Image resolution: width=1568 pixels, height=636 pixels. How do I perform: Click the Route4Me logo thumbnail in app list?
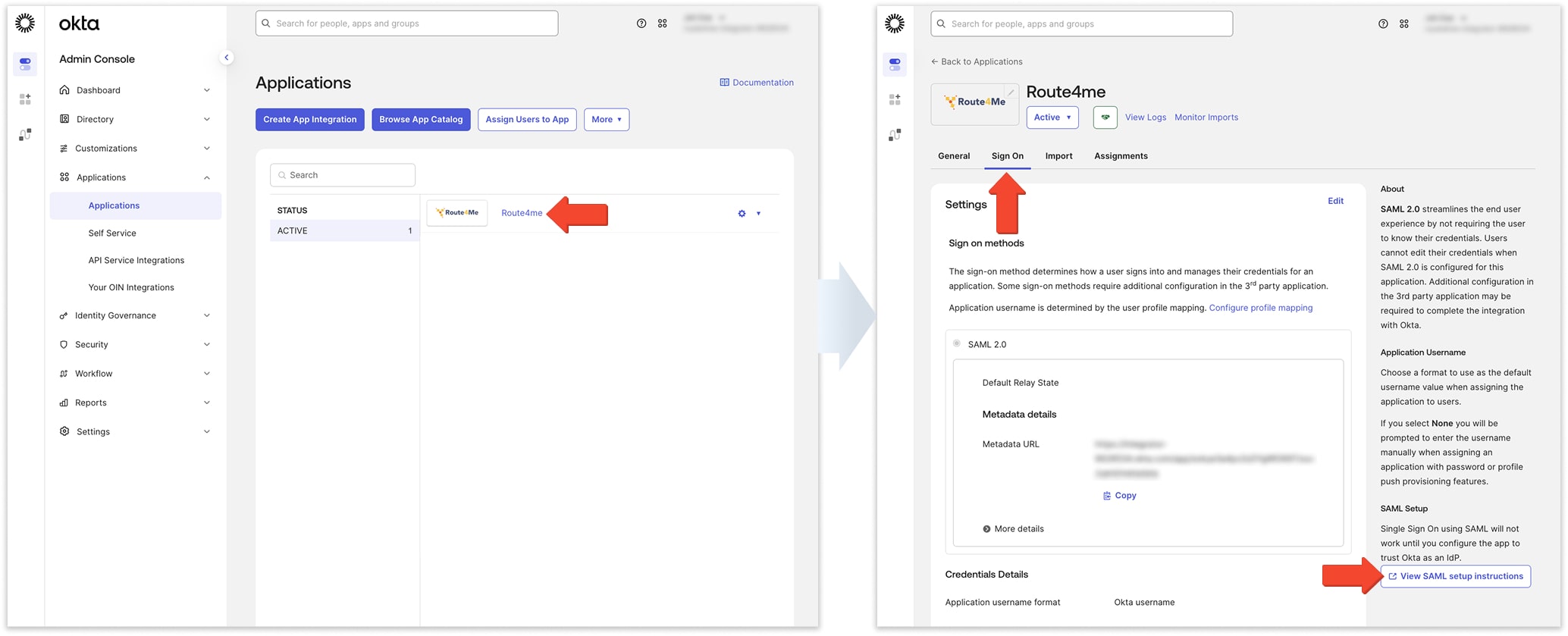click(457, 213)
